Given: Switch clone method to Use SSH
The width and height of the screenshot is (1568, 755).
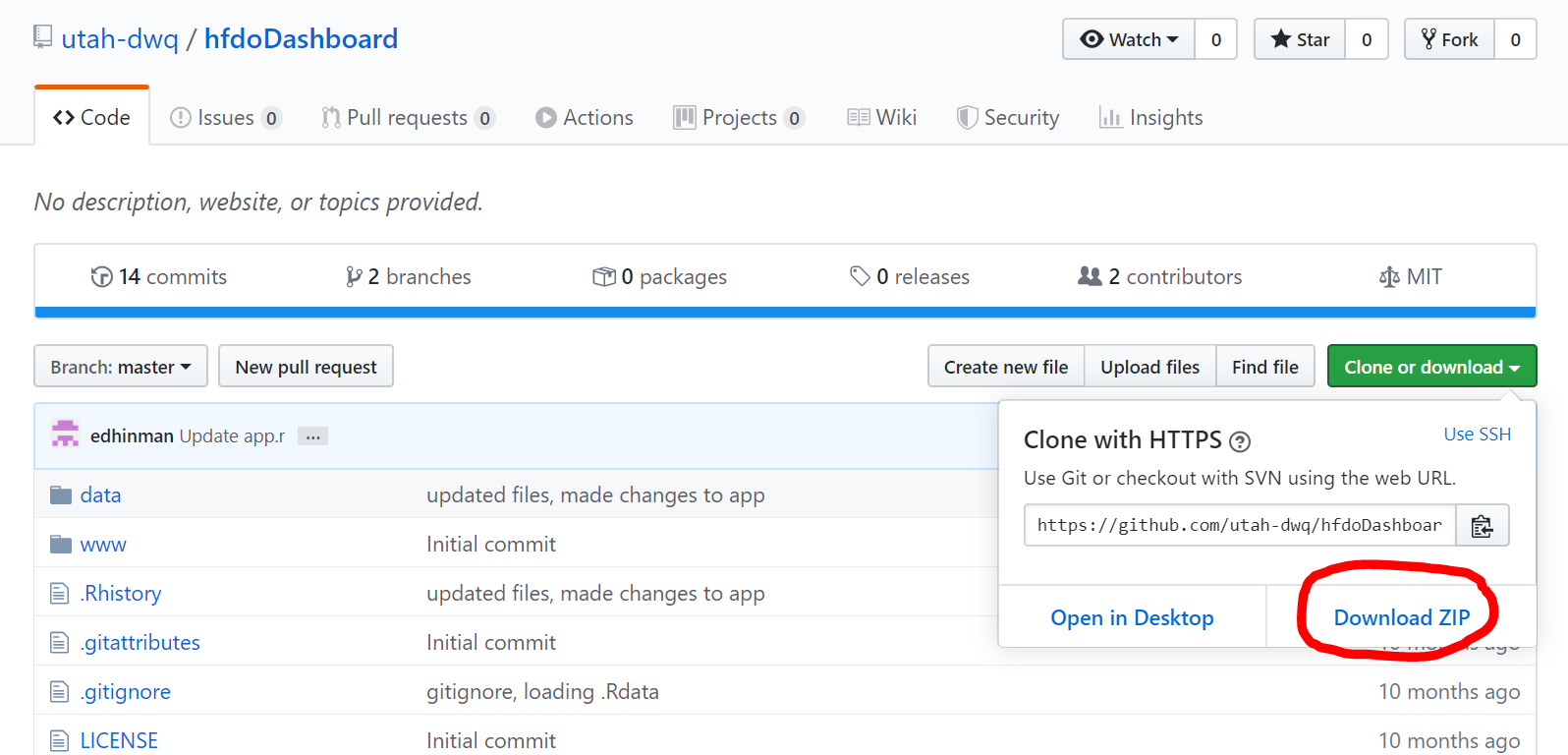Looking at the screenshot, I should tap(1477, 435).
